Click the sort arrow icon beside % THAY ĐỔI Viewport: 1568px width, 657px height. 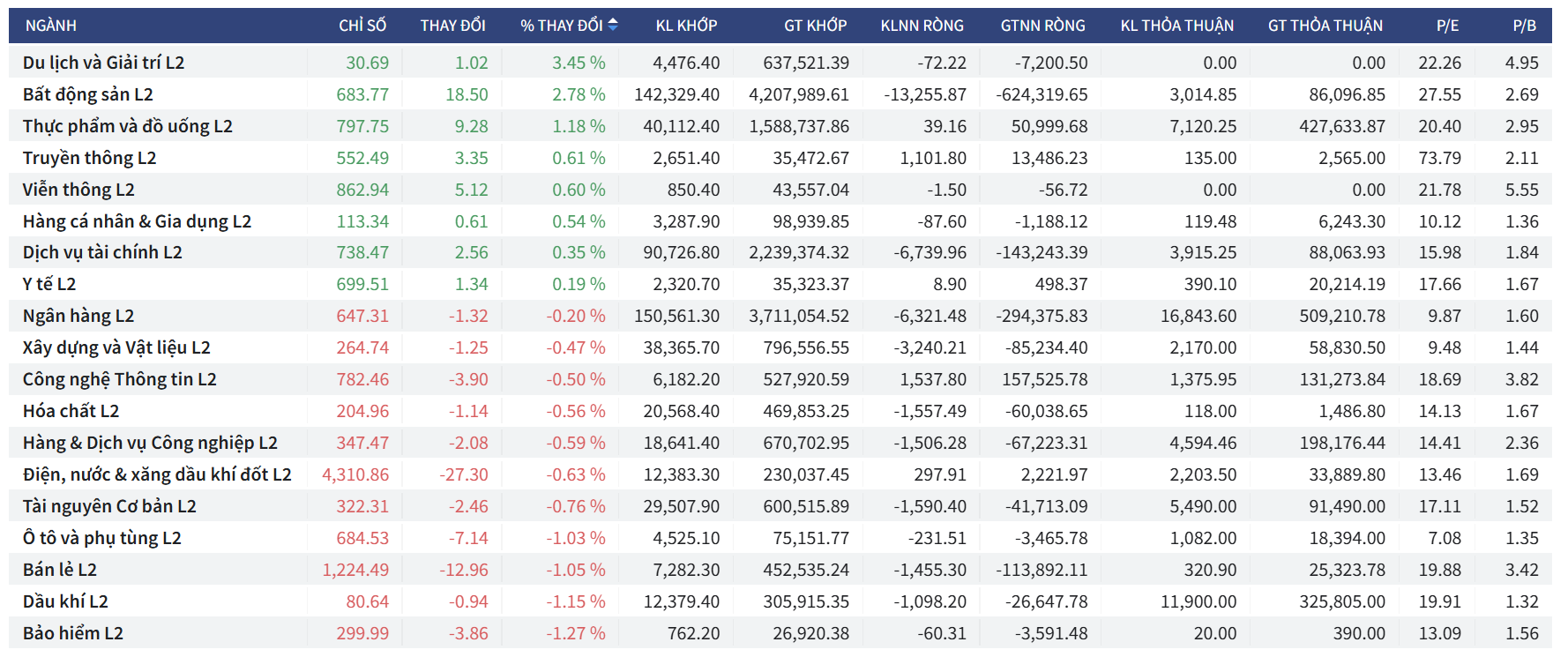click(613, 25)
